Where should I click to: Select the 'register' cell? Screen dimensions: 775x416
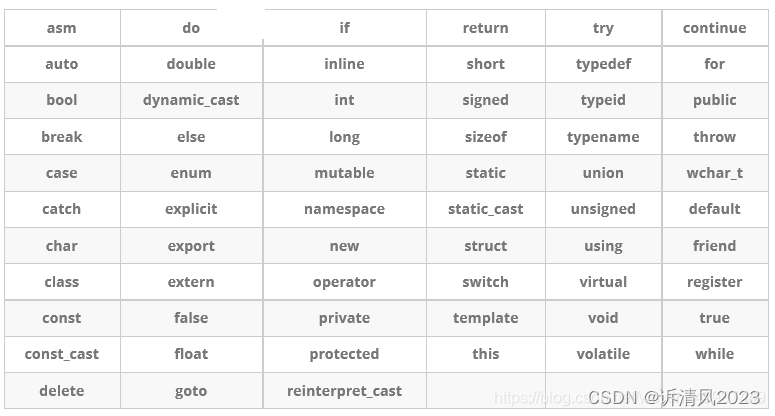[x=715, y=282]
